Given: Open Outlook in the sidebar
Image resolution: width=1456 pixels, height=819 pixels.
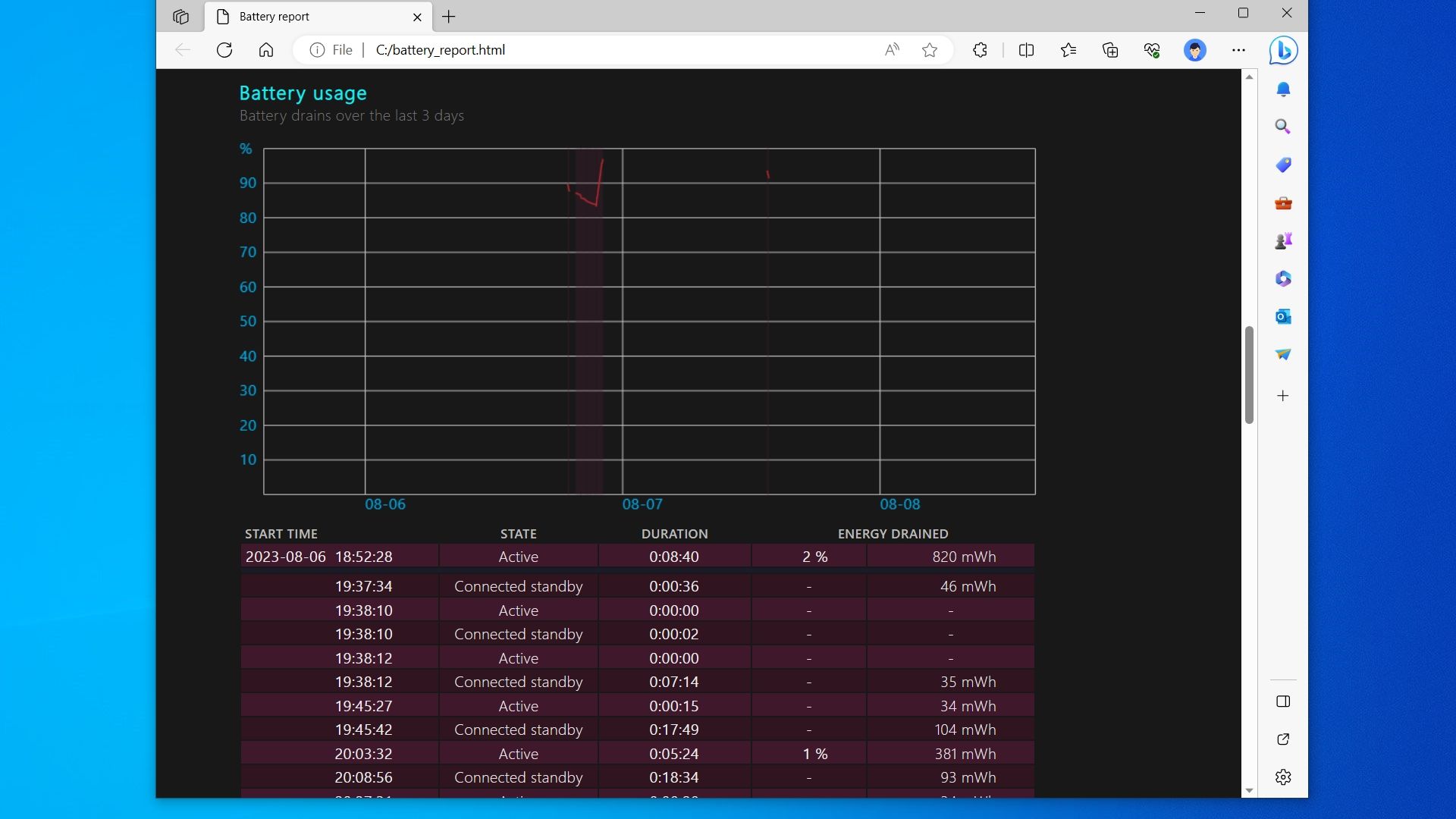Looking at the screenshot, I should [x=1283, y=316].
